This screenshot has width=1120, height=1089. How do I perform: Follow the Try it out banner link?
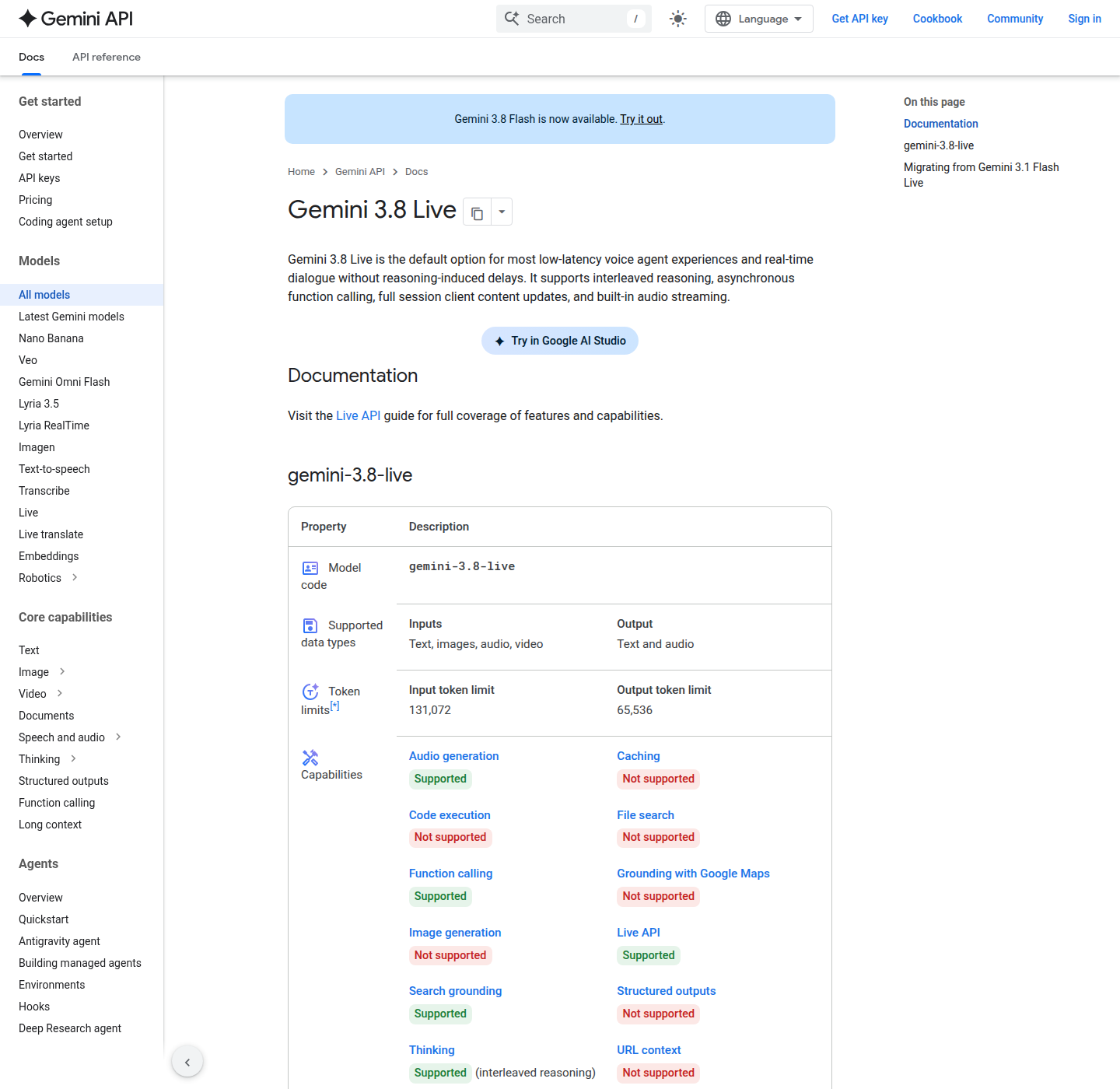coord(641,119)
